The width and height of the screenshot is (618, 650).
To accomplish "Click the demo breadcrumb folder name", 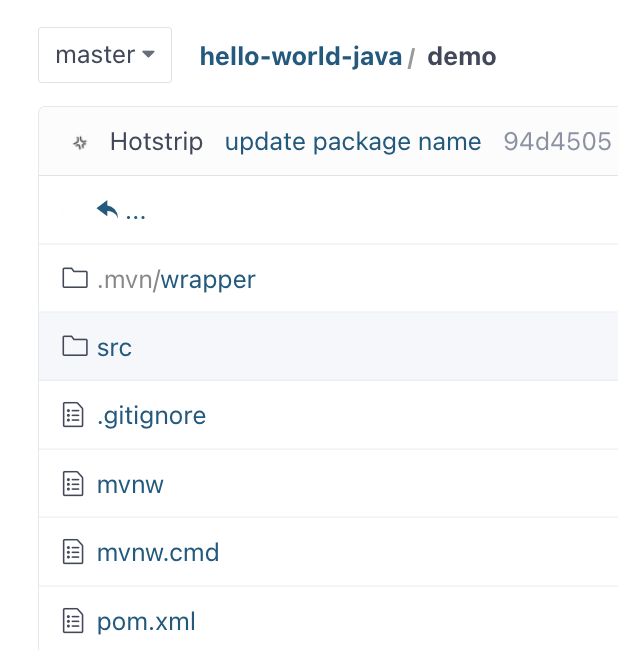I will pos(461,56).
